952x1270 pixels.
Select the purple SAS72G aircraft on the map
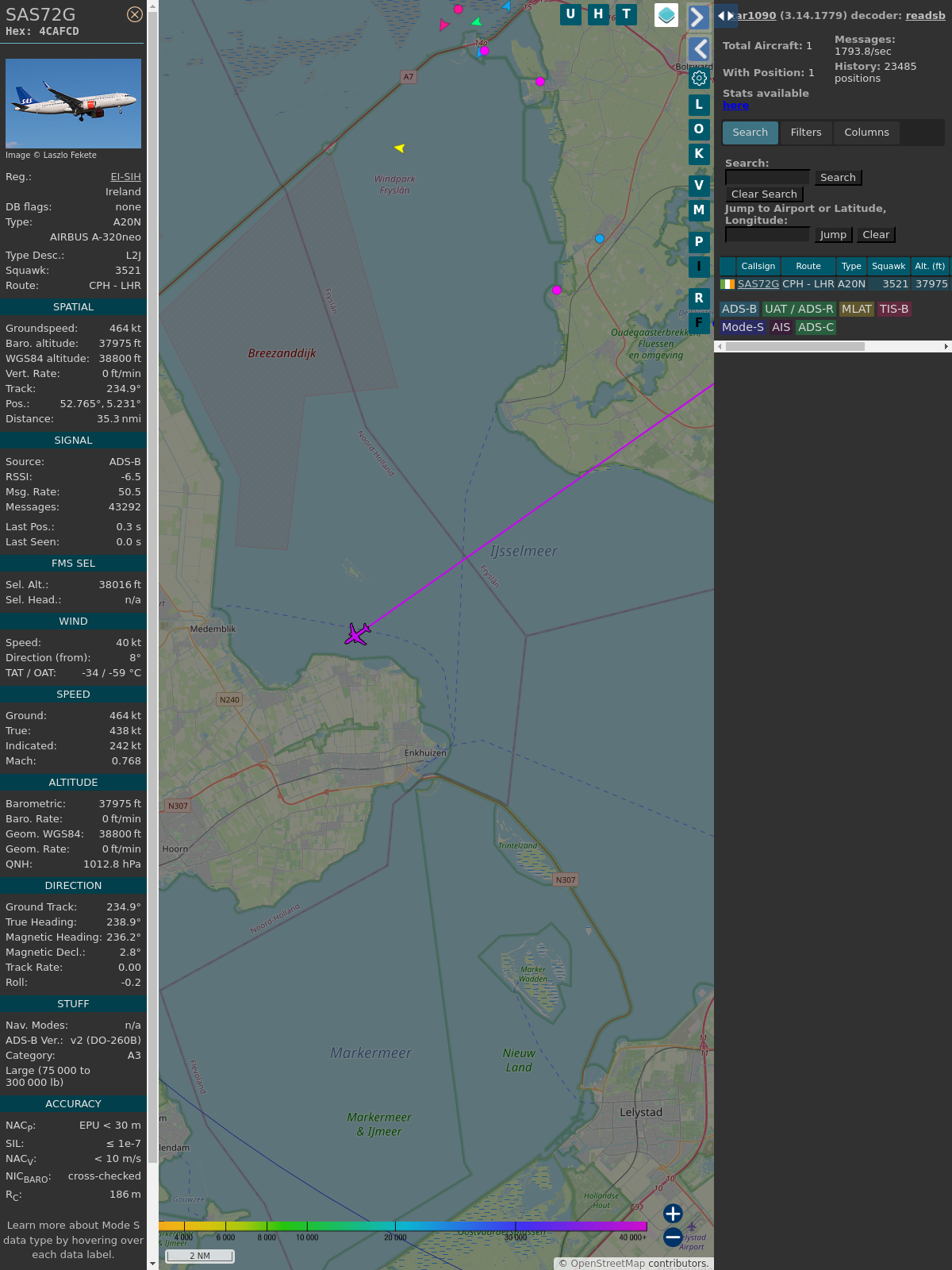358,633
